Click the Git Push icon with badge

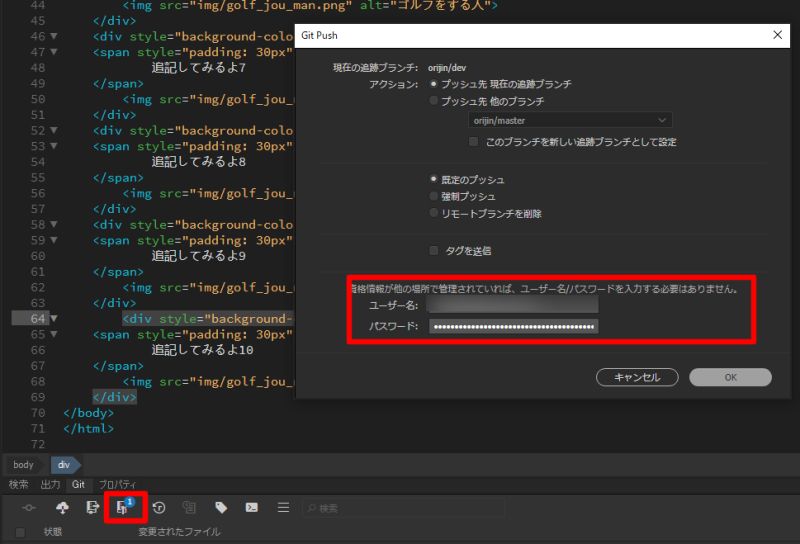[x=124, y=506]
